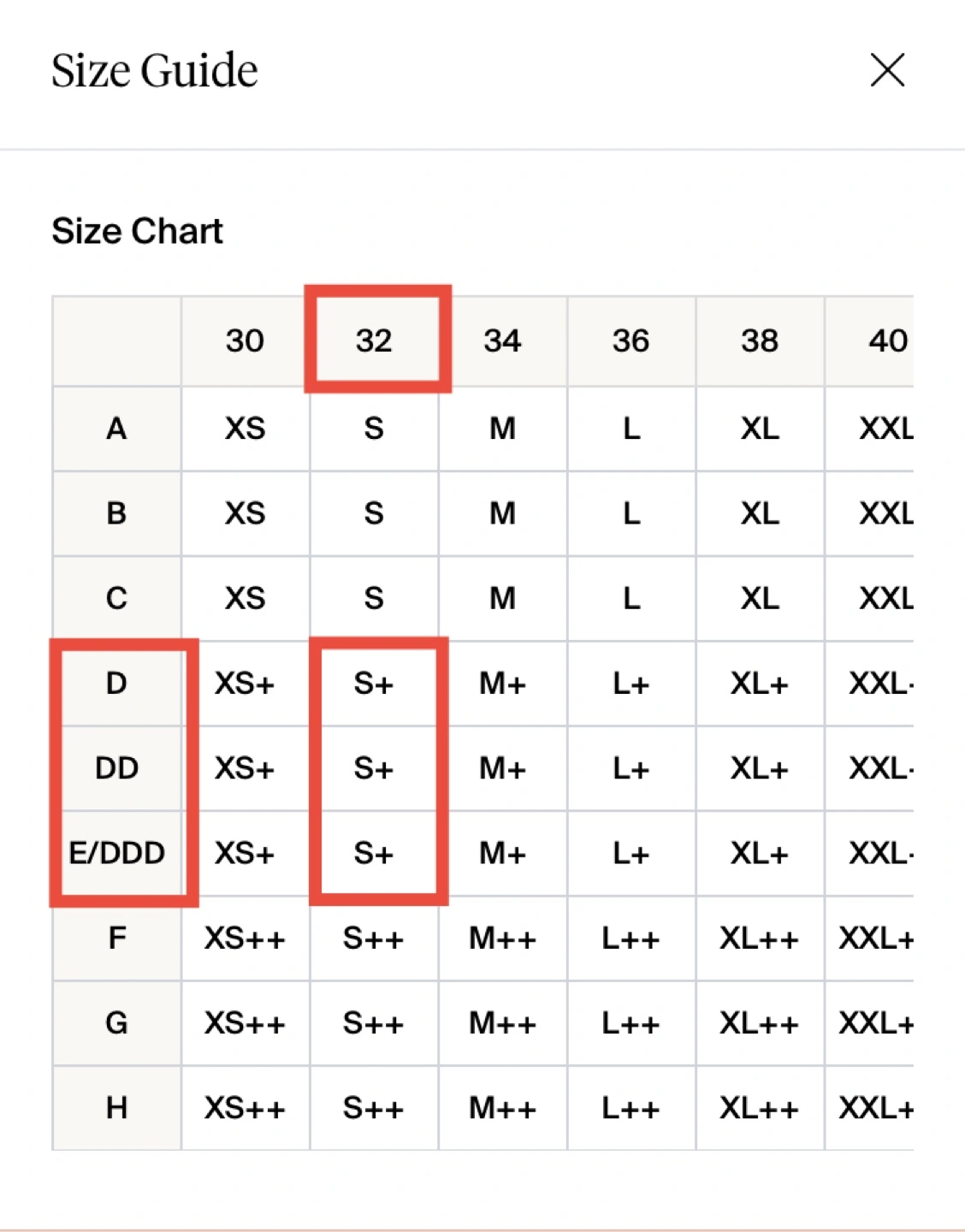Select the 36 band size header
965x1232 pixels.
pos(631,341)
